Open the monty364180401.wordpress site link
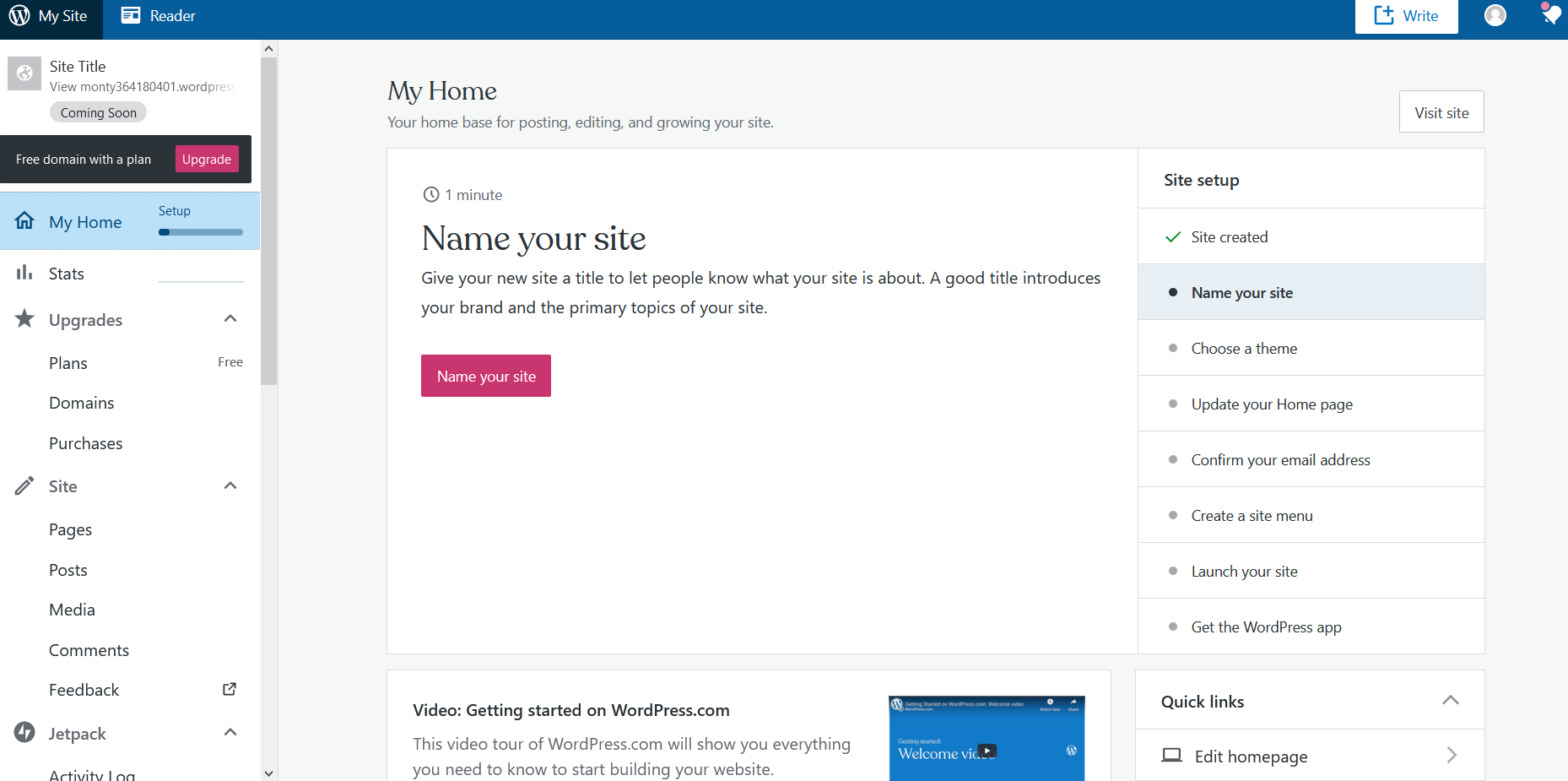1568x781 pixels. (x=142, y=87)
